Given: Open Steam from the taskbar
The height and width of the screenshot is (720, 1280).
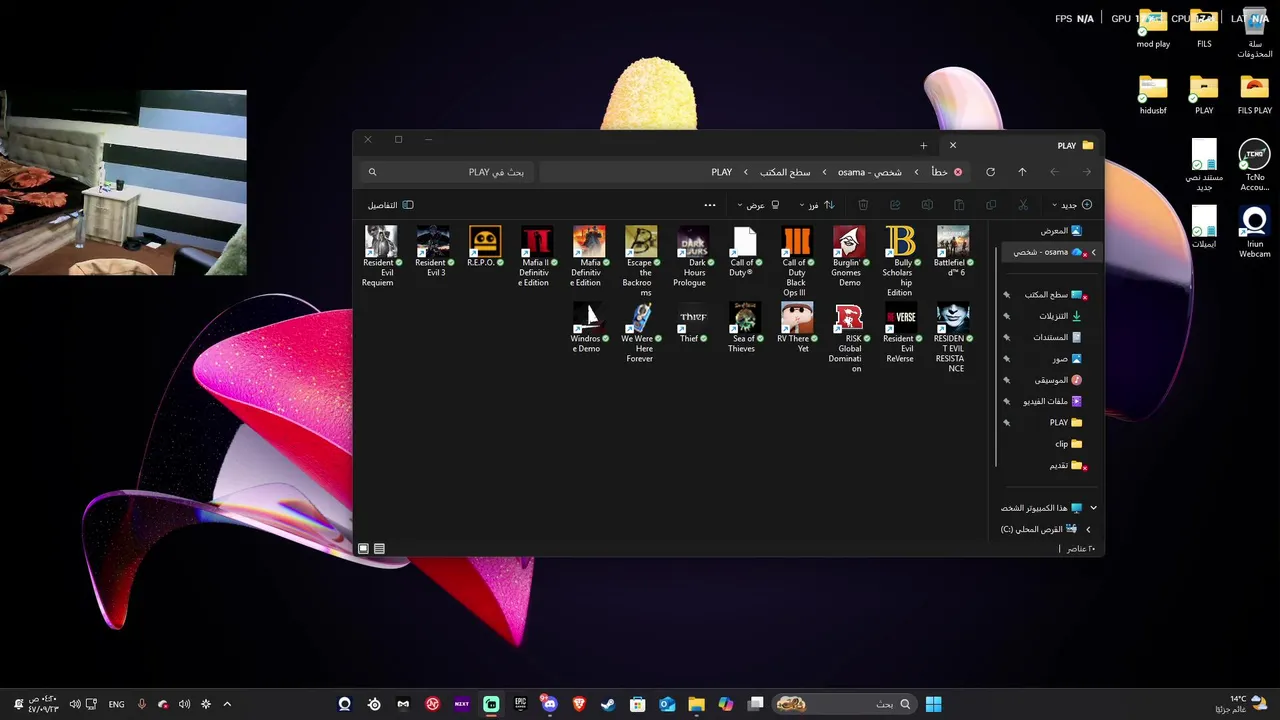Looking at the screenshot, I should pos(608,704).
